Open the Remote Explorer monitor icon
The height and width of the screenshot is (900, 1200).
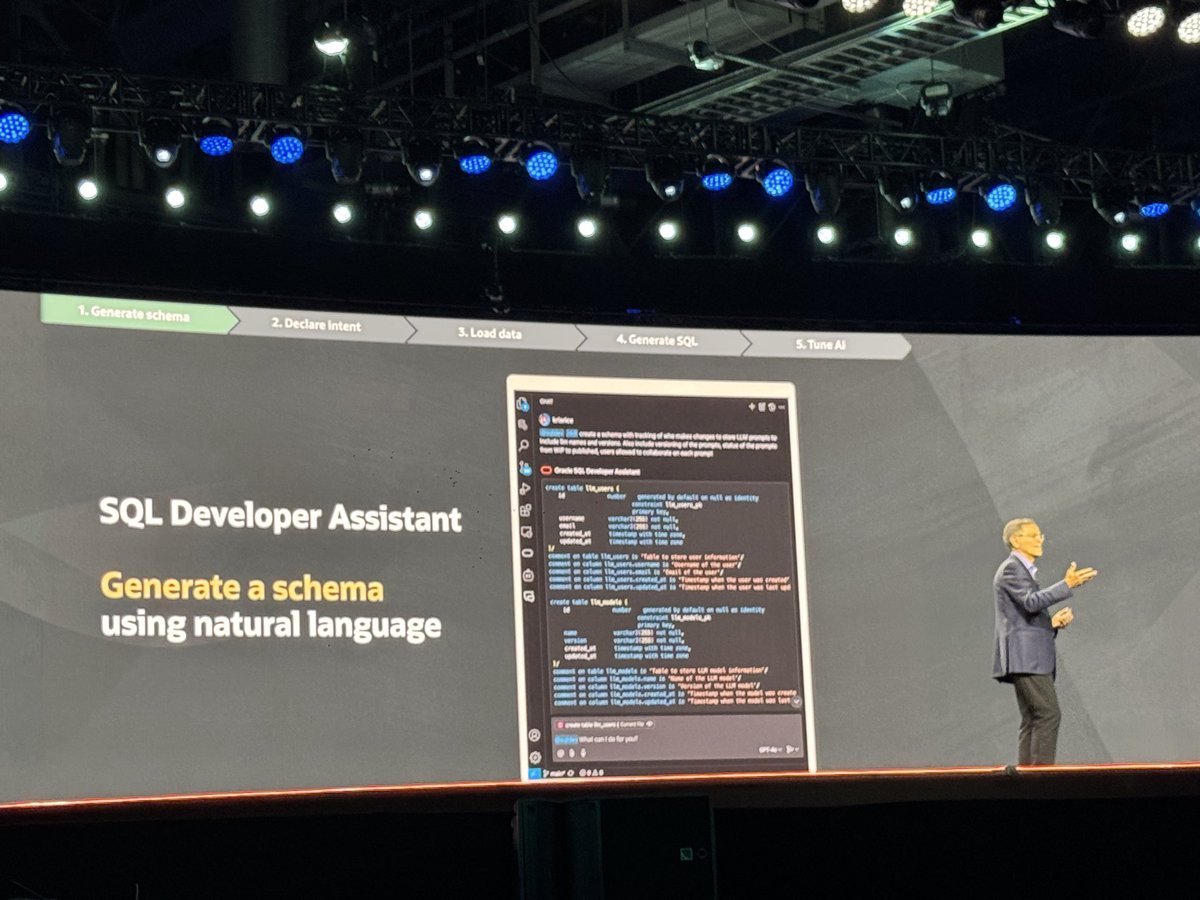(526, 531)
